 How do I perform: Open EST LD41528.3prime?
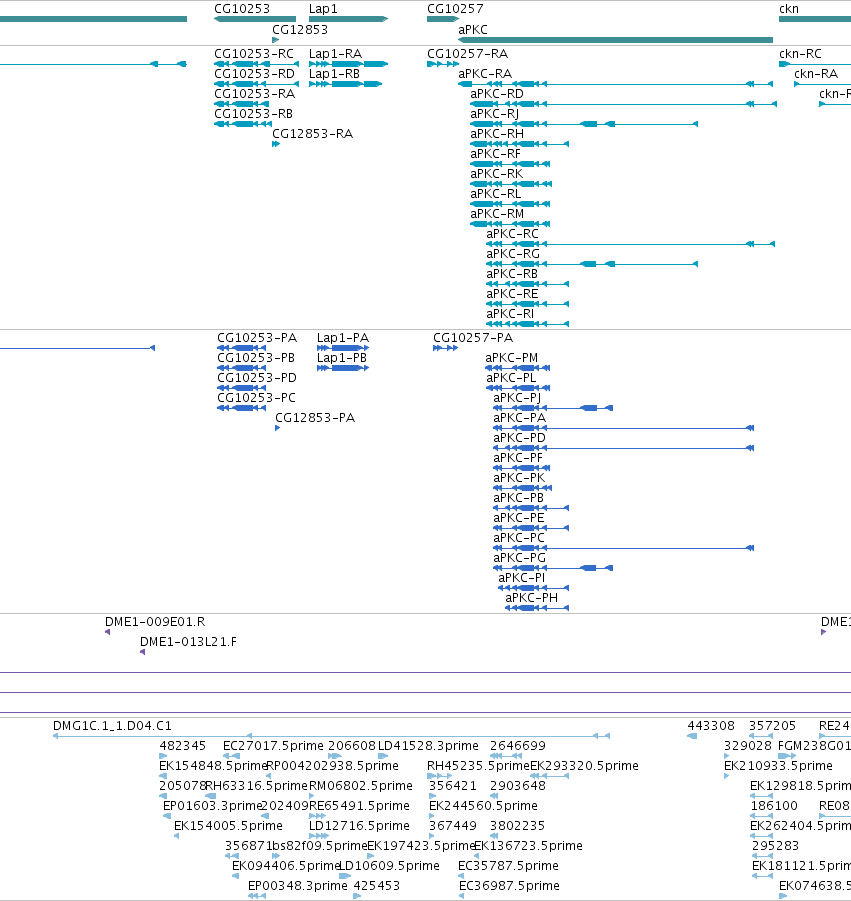click(x=428, y=746)
